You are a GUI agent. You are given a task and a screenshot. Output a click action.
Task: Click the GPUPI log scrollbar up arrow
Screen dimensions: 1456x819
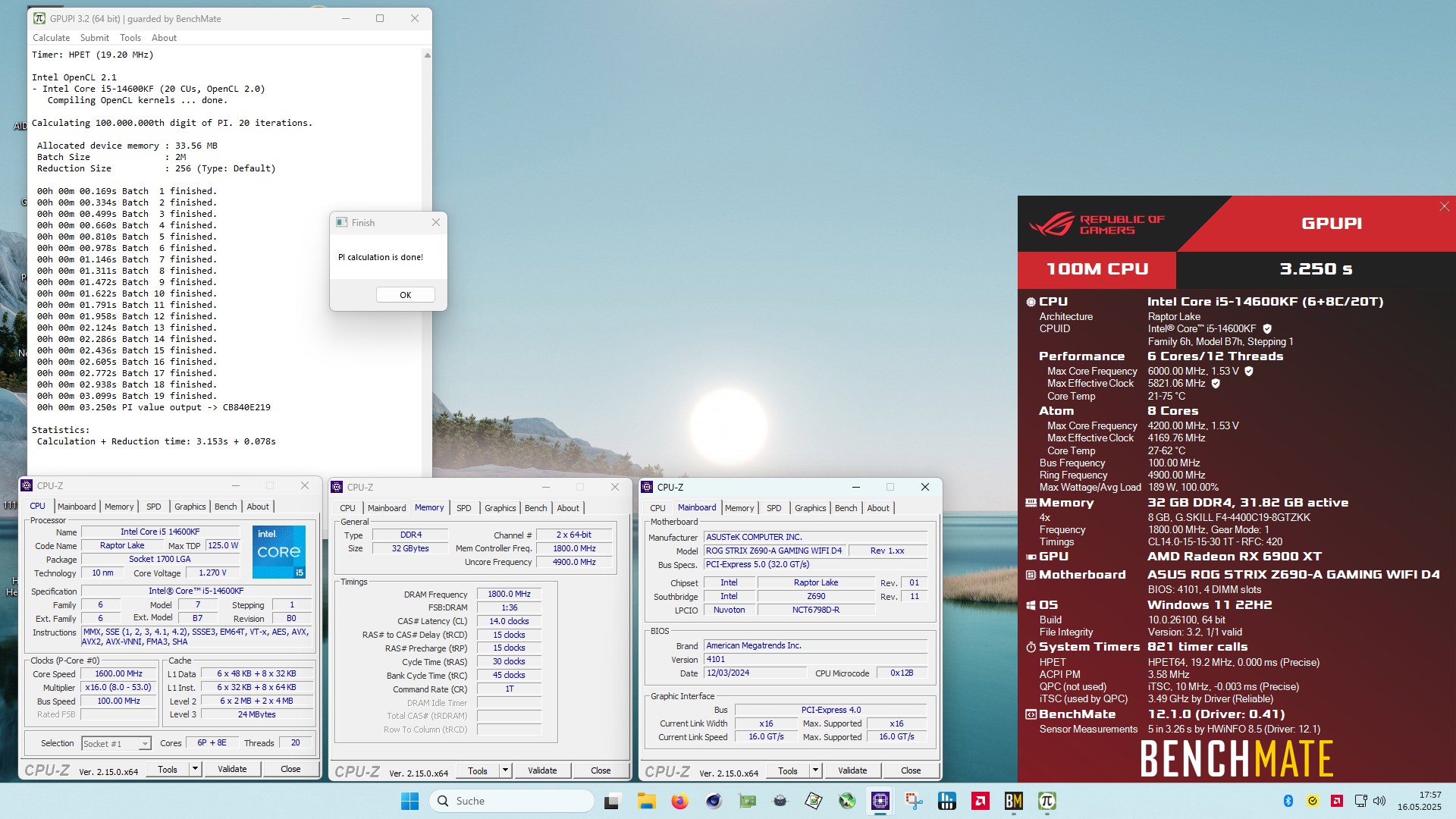(427, 55)
